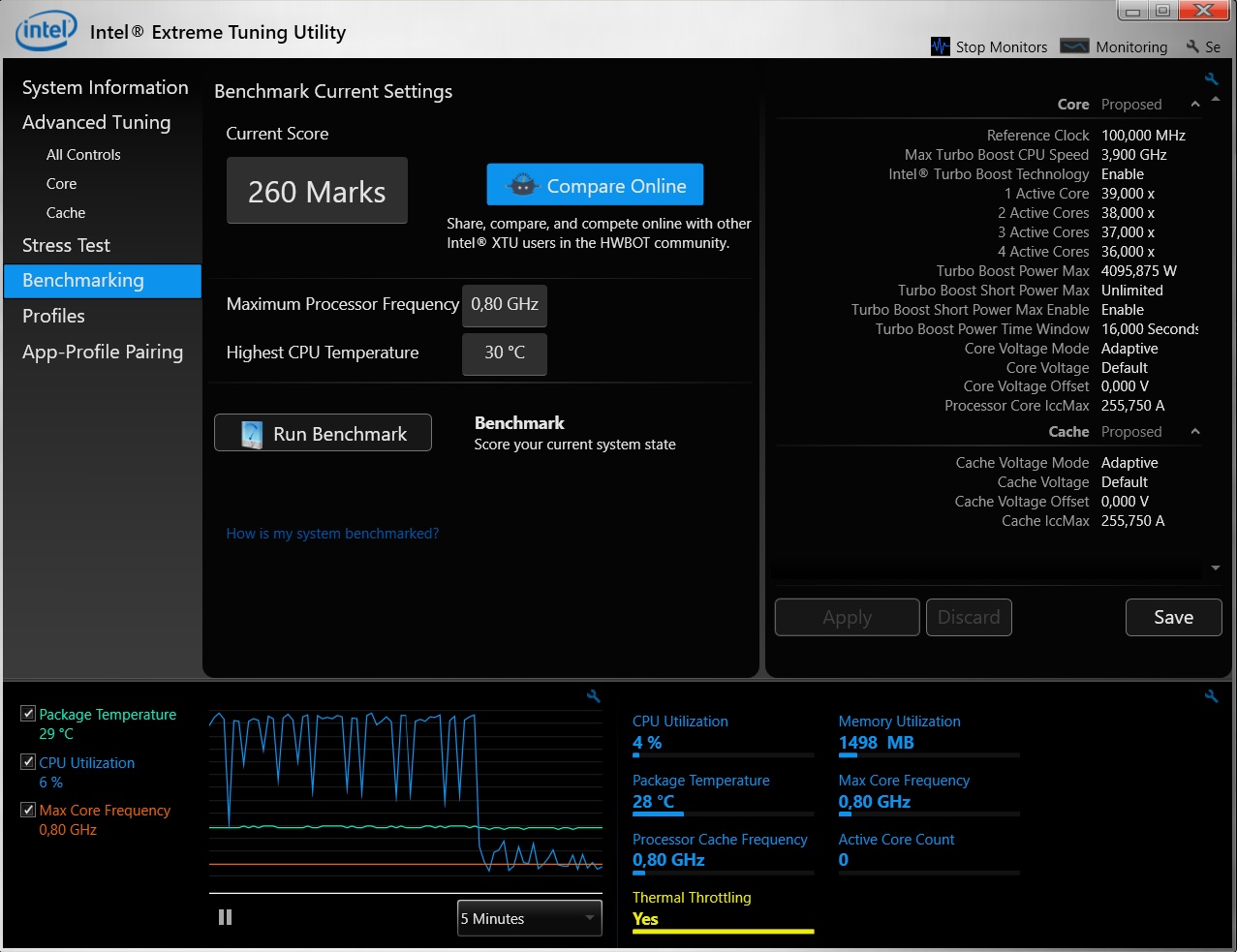
Task: Open the Settings wrench icon in the top bar
Action: (x=1192, y=46)
